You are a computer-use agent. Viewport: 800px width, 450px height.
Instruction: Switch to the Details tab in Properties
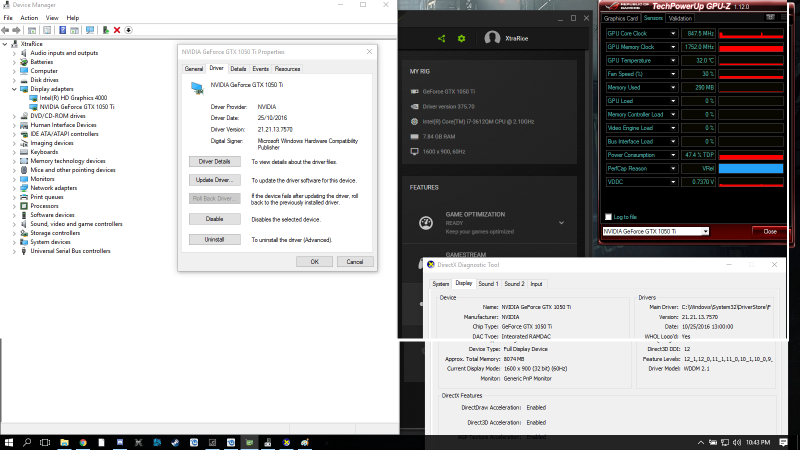[x=238, y=69]
